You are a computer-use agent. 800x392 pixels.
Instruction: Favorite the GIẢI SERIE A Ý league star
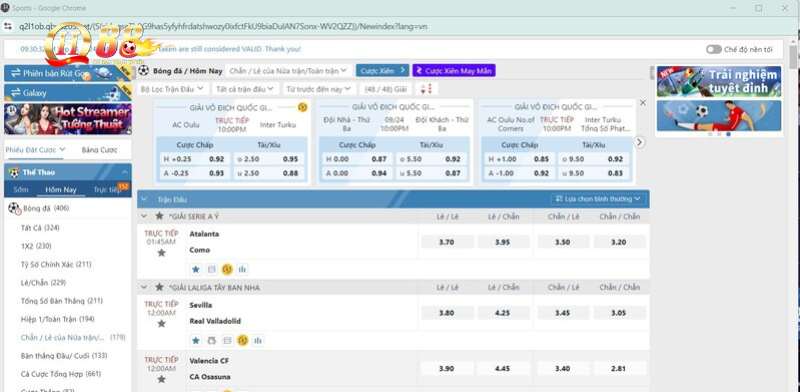(159, 216)
